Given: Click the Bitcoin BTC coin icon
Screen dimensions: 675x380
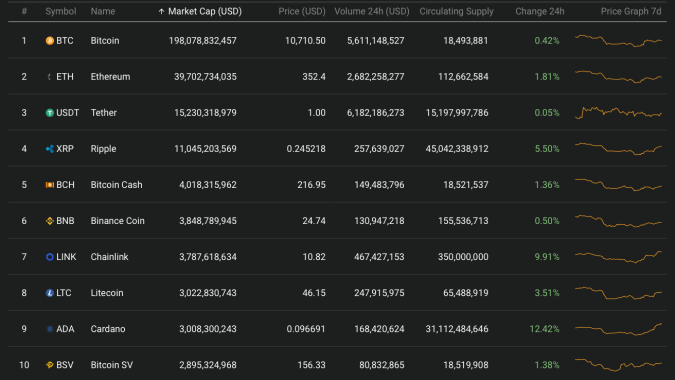Looking at the screenshot, I should (x=50, y=41).
